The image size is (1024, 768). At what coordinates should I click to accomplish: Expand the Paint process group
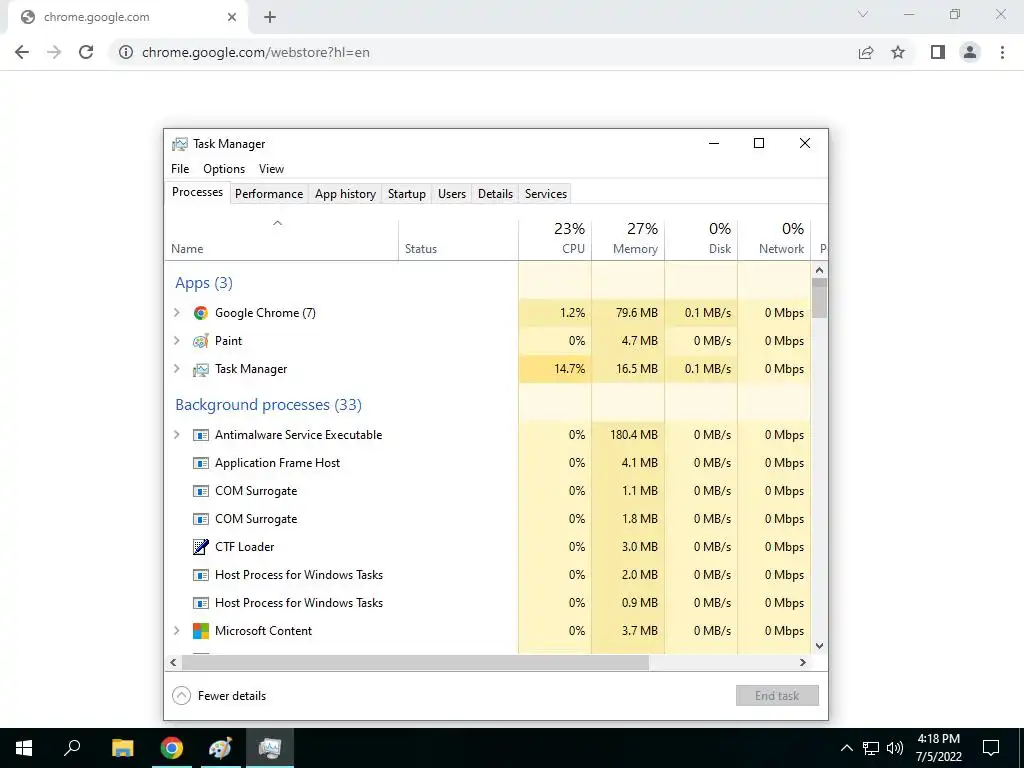tap(176, 341)
